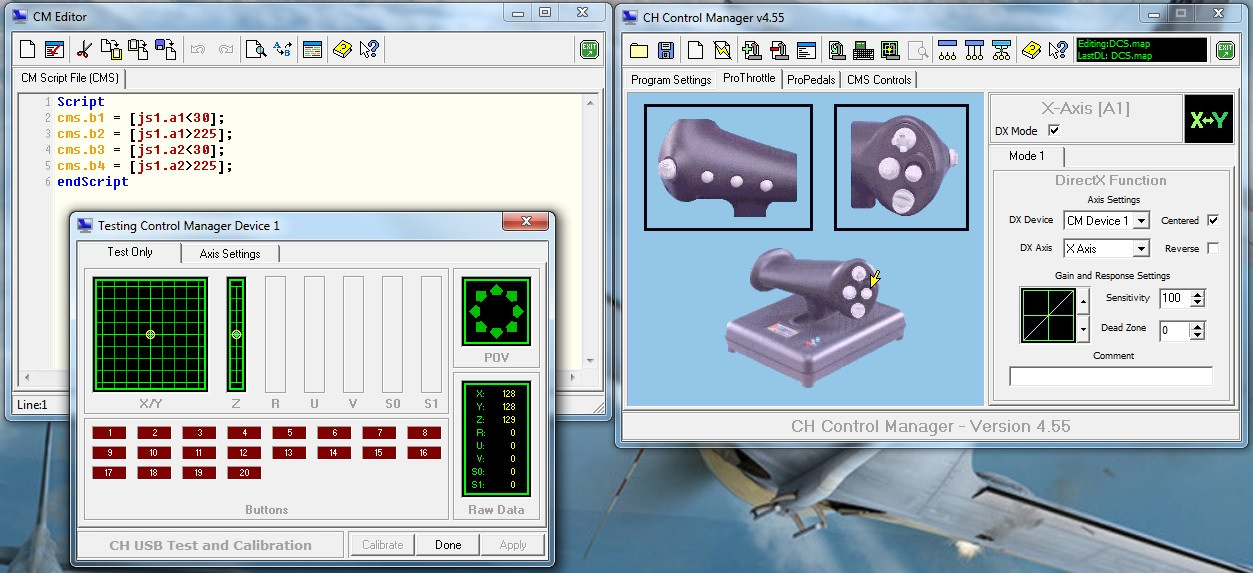Open the CMS Controls tab
This screenshot has height=573, width=1253.
point(879,80)
